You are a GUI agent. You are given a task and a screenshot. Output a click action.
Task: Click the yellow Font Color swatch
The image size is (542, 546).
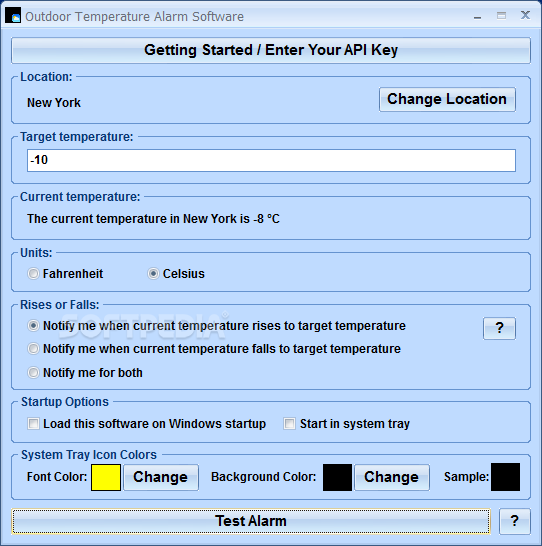coord(106,477)
